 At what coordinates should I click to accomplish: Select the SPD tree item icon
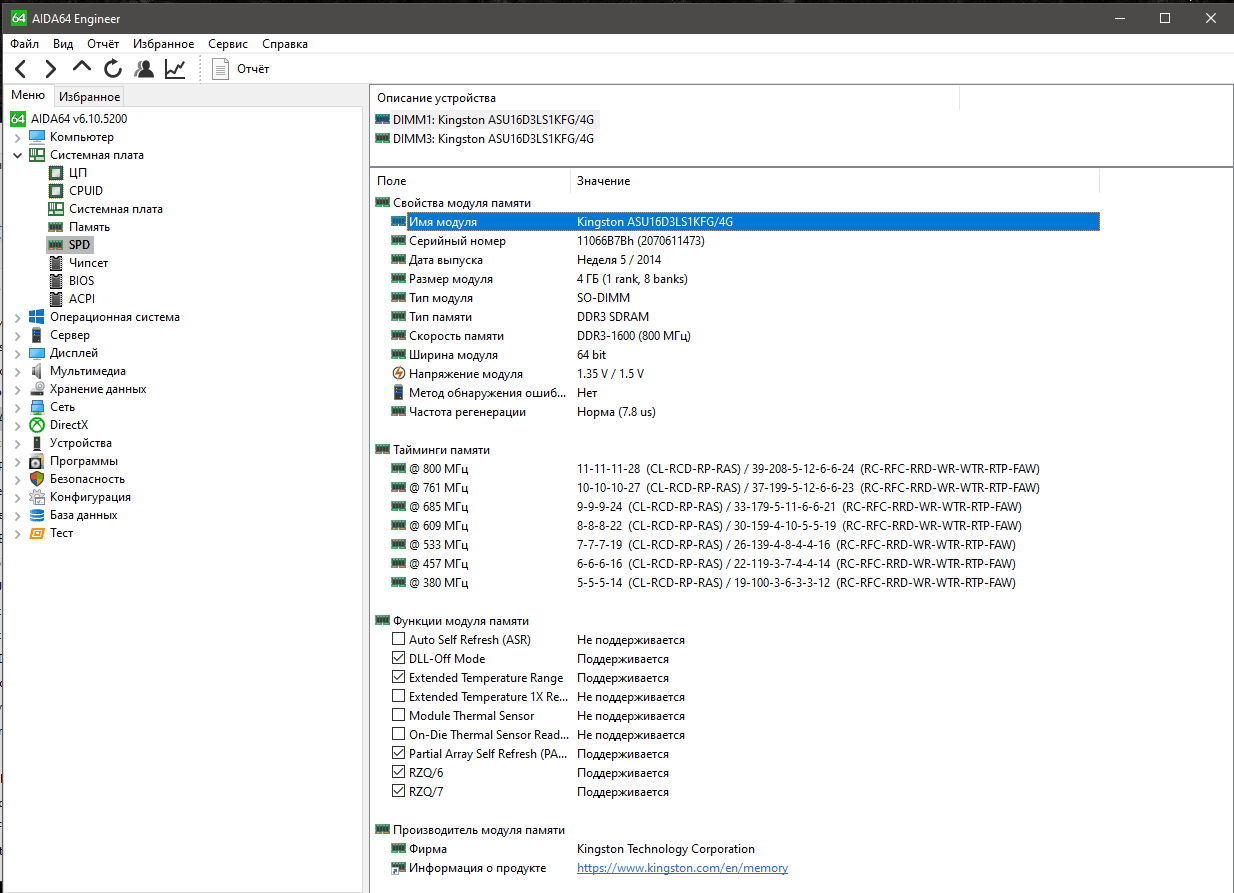(56, 245)
